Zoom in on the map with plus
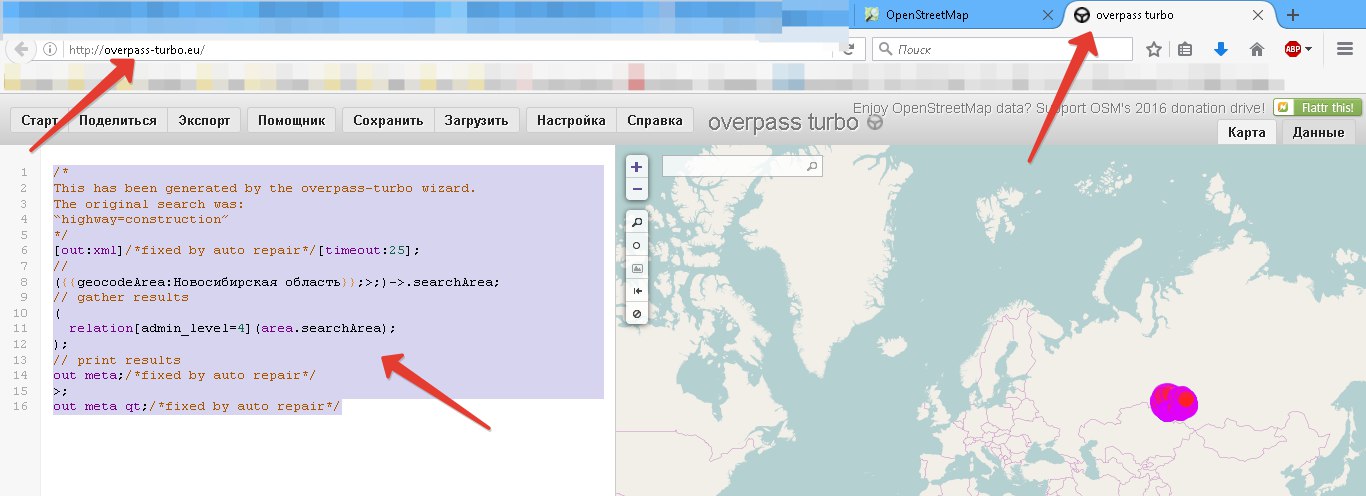 637,167
